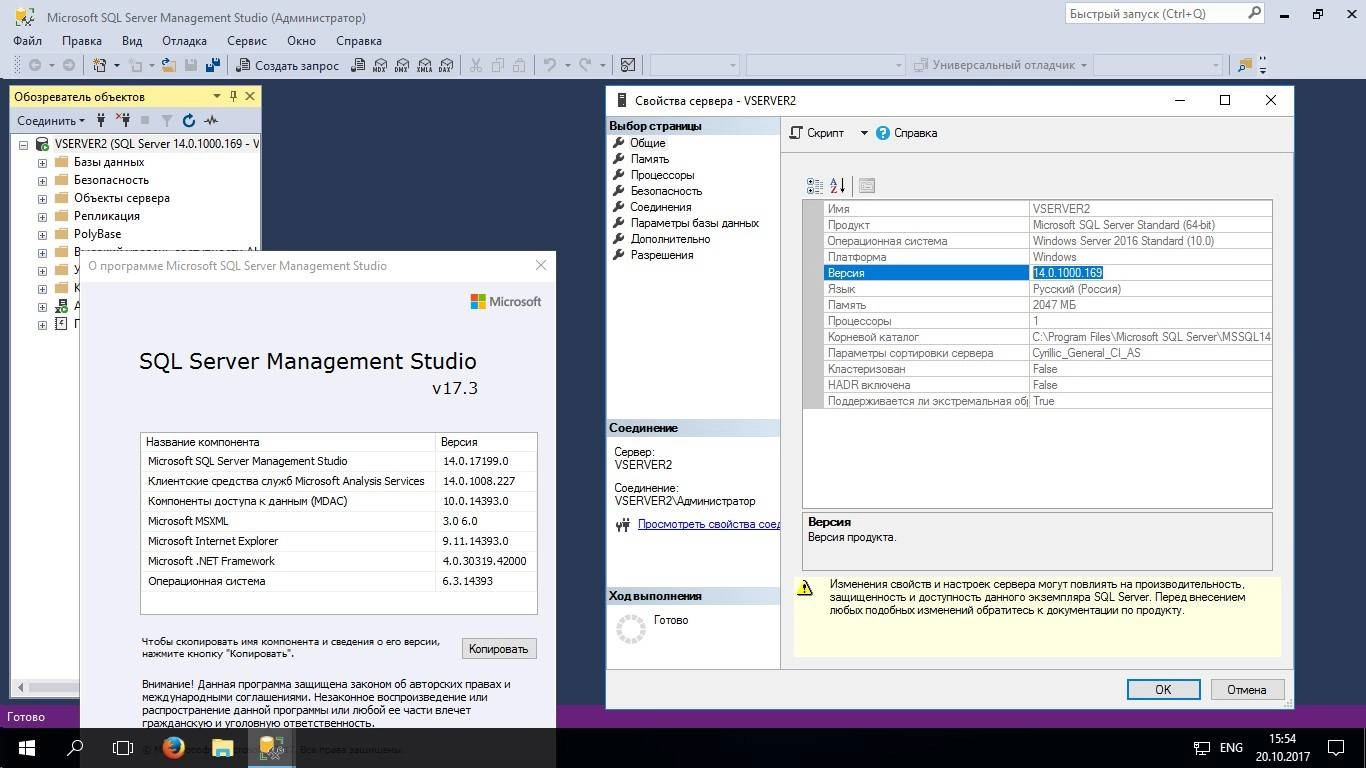Select the Память page
1366x768 pixels.
[650, 159]
